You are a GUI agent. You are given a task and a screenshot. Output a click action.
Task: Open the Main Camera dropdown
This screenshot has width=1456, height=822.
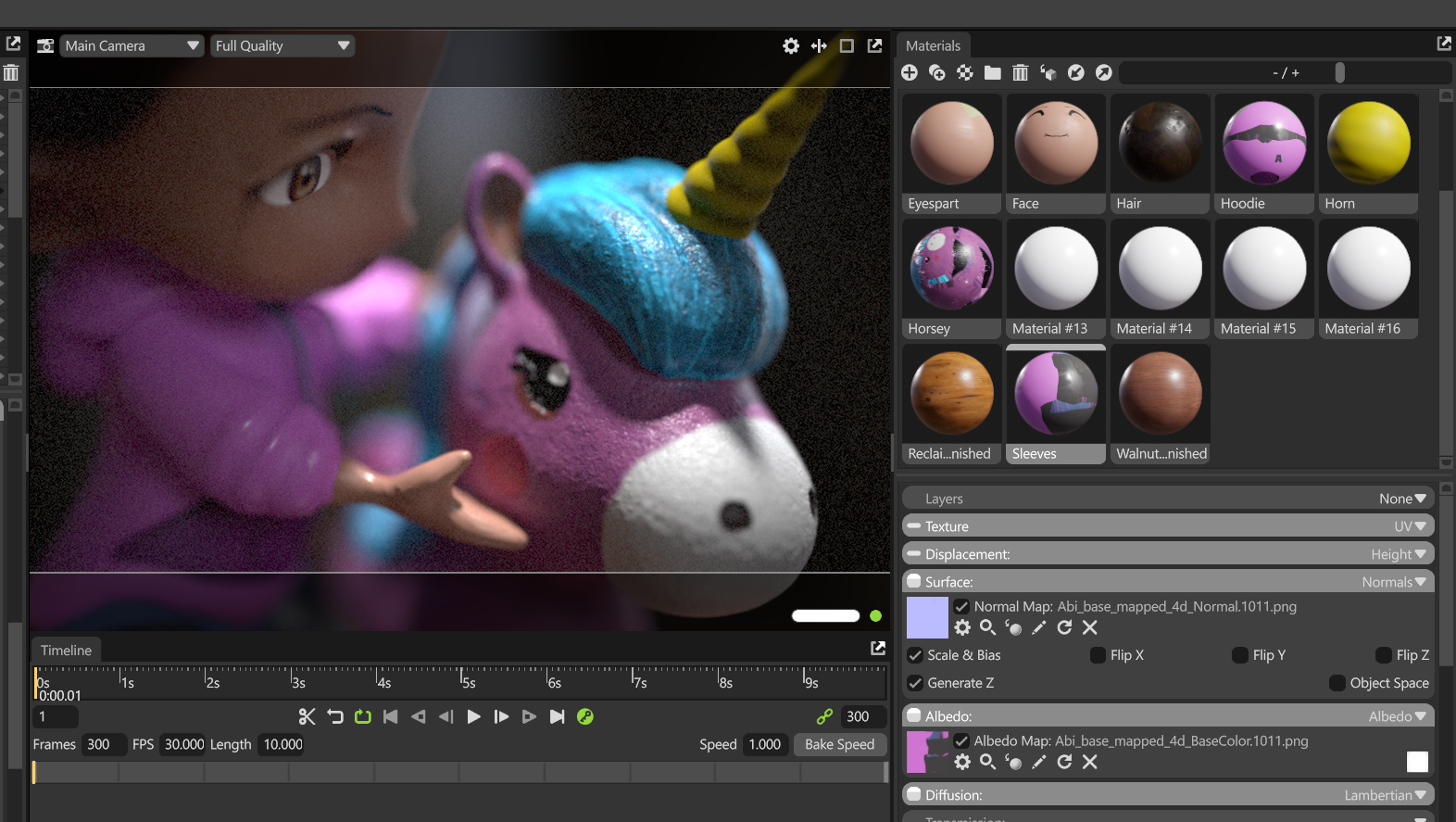tap(132, 45)
